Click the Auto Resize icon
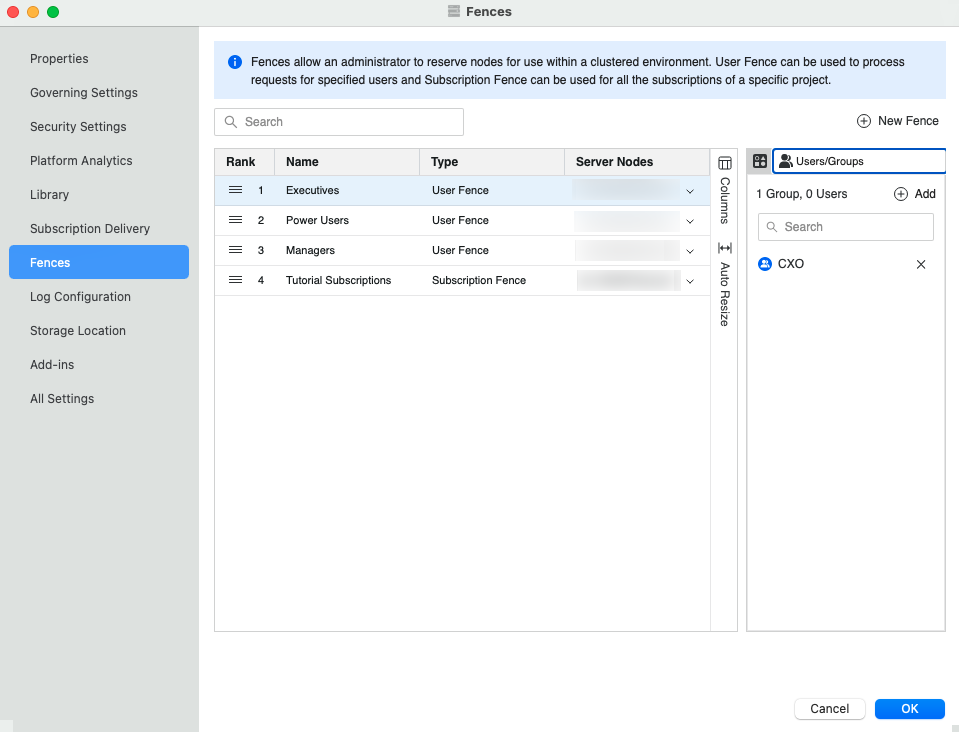The width and height of the screenshot is (959, 732). (x=725, y=248)
